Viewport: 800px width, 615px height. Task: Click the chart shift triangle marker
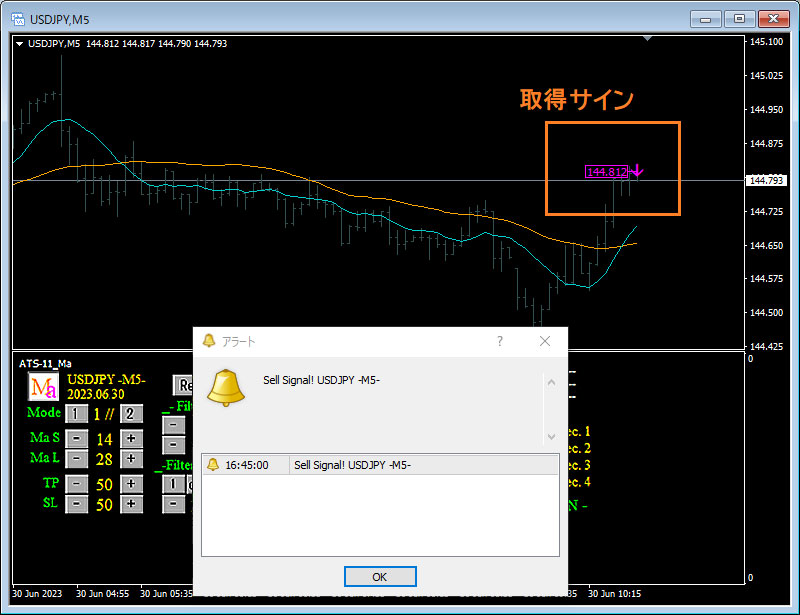point(647,38)
